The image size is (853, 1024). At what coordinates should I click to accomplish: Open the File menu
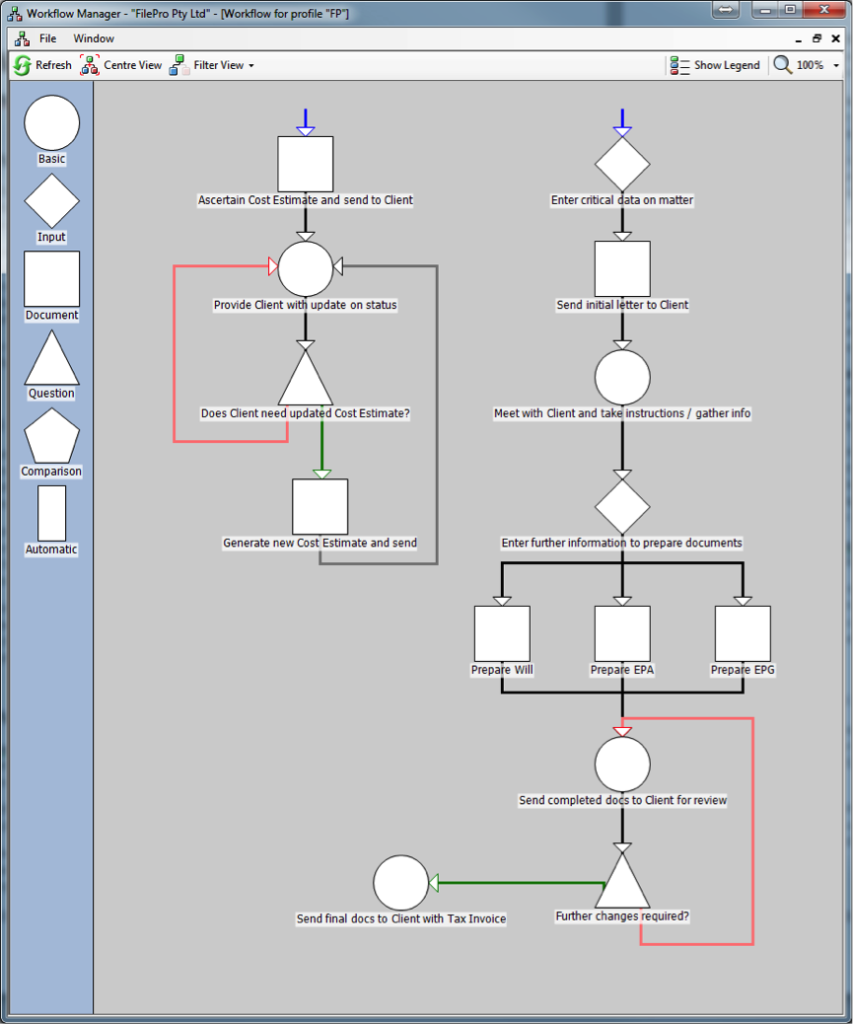coord(48,38)
